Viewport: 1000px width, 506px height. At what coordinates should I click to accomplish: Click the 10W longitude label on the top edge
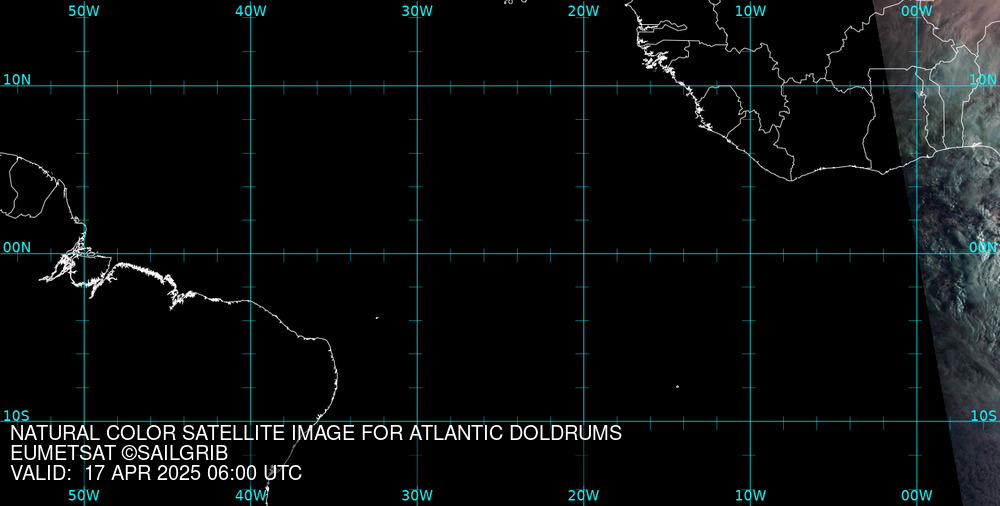750,11
